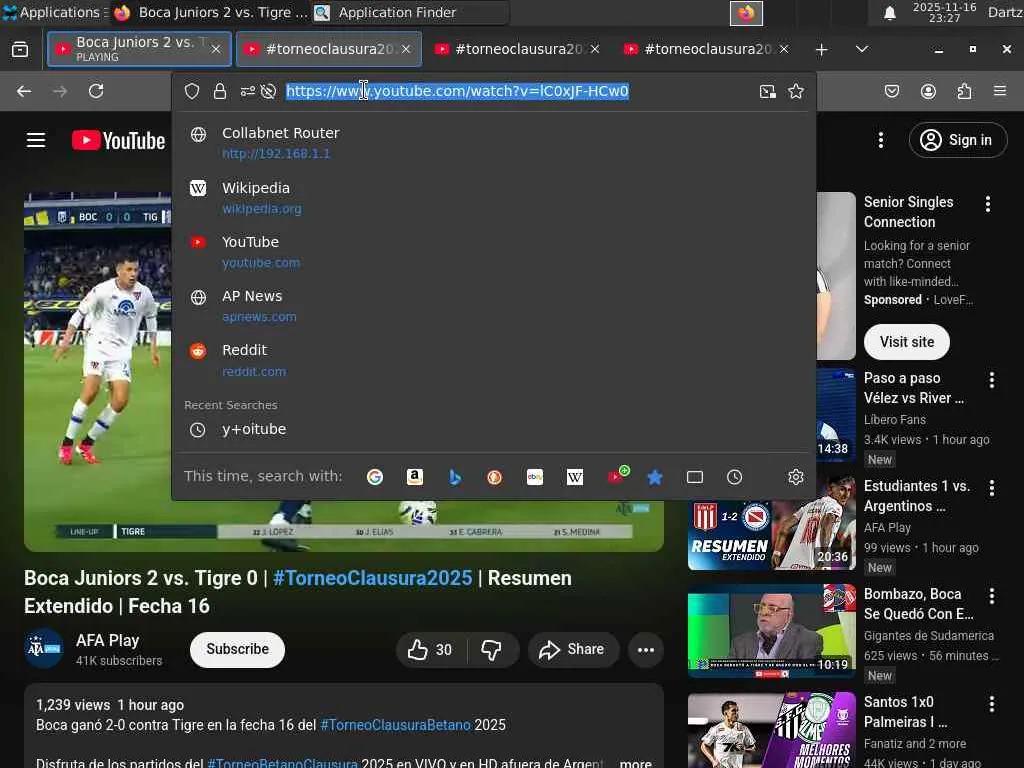Click the blocked autoplay icon in URL bar
This screenshot has width=1024, height=768.
click(x=268, y=91)
